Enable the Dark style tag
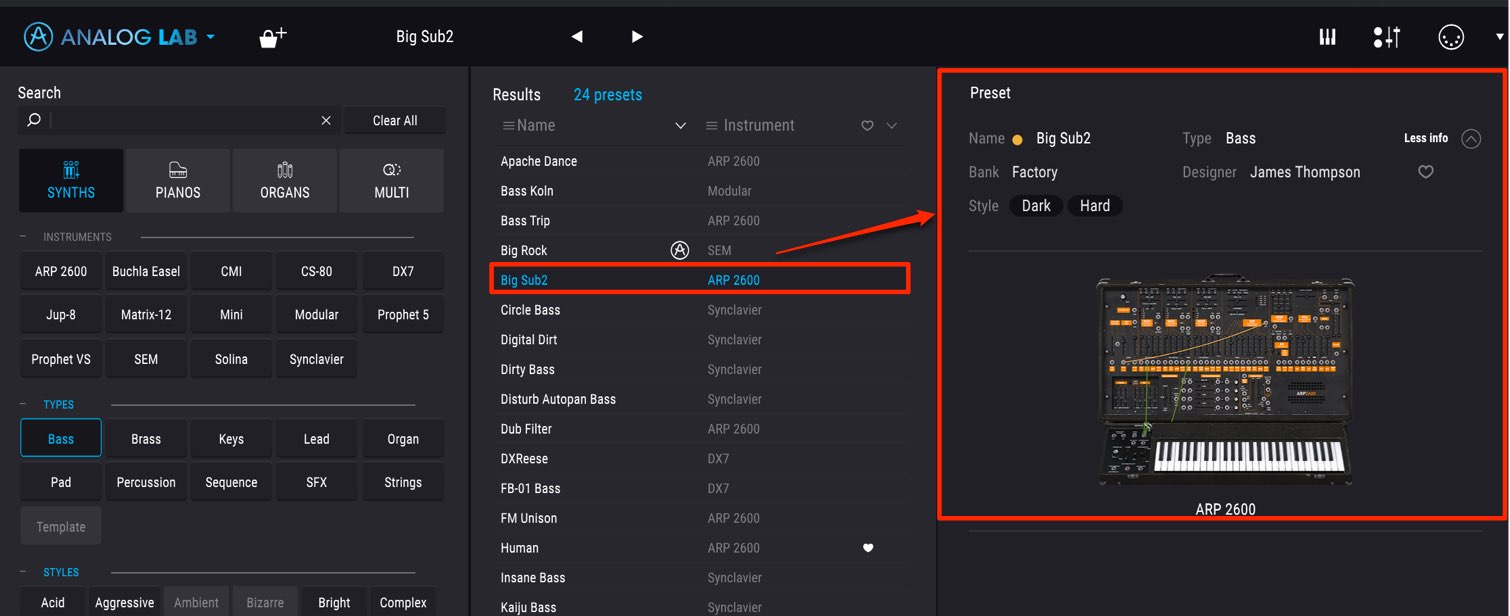Image resolution: width=1510 pixels, height=616 pixels. click(1036, 206)
